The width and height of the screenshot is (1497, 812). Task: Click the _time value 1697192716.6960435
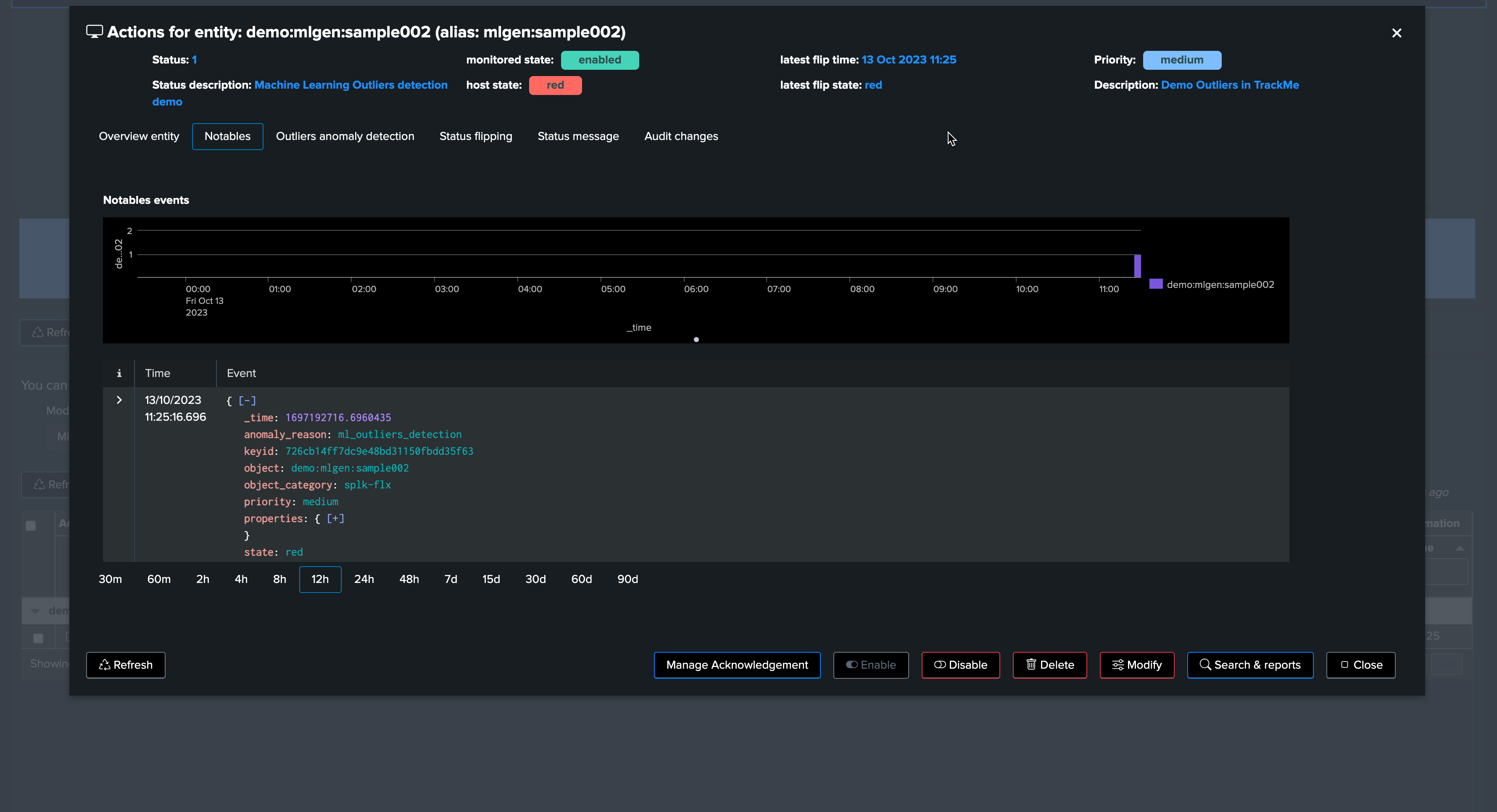338,417
